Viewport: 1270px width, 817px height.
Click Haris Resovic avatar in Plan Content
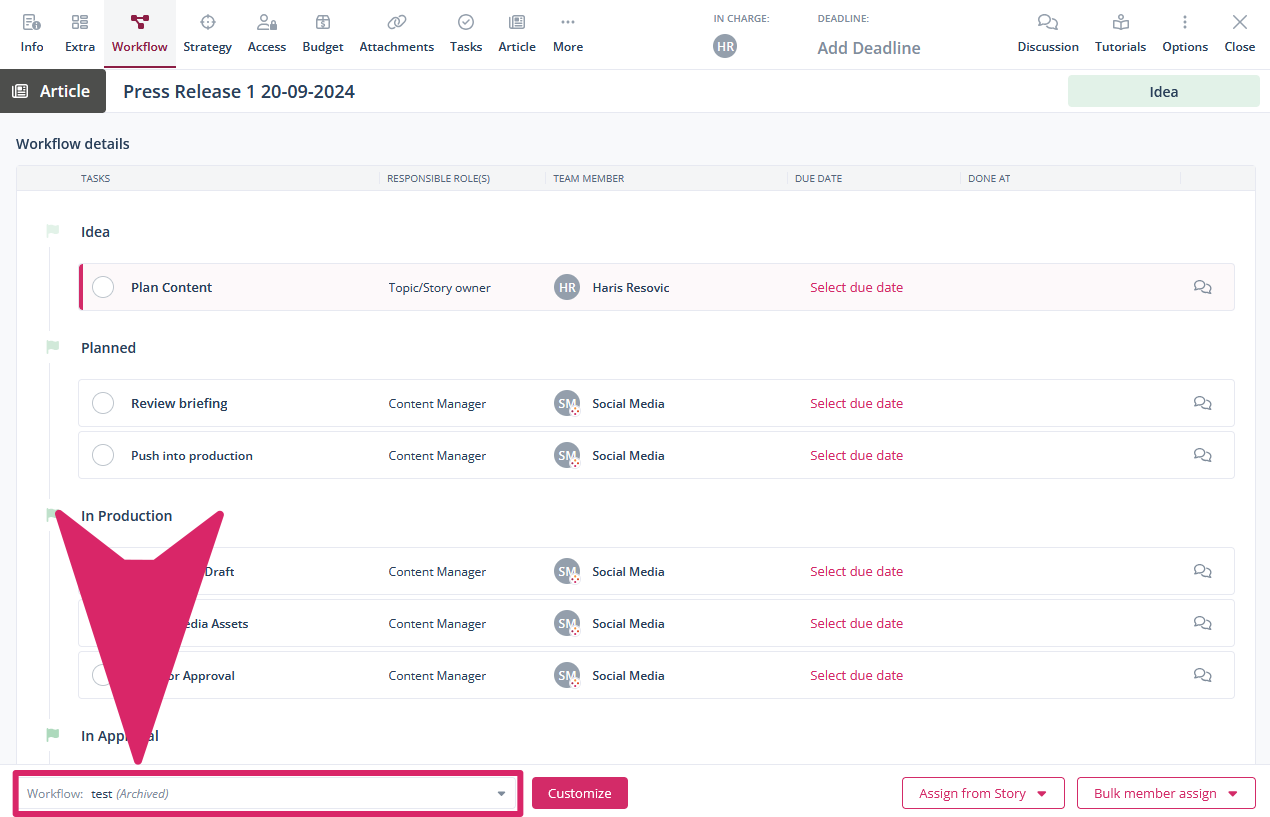567,287
